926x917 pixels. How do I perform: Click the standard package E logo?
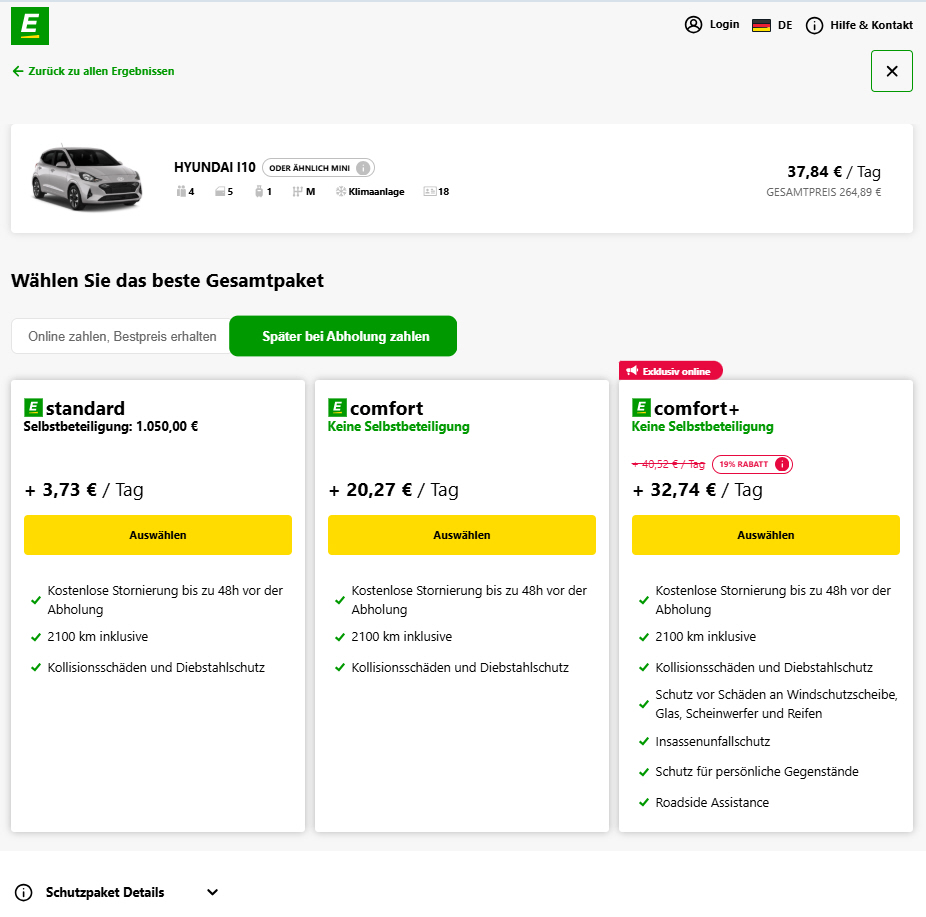point(34,407)
